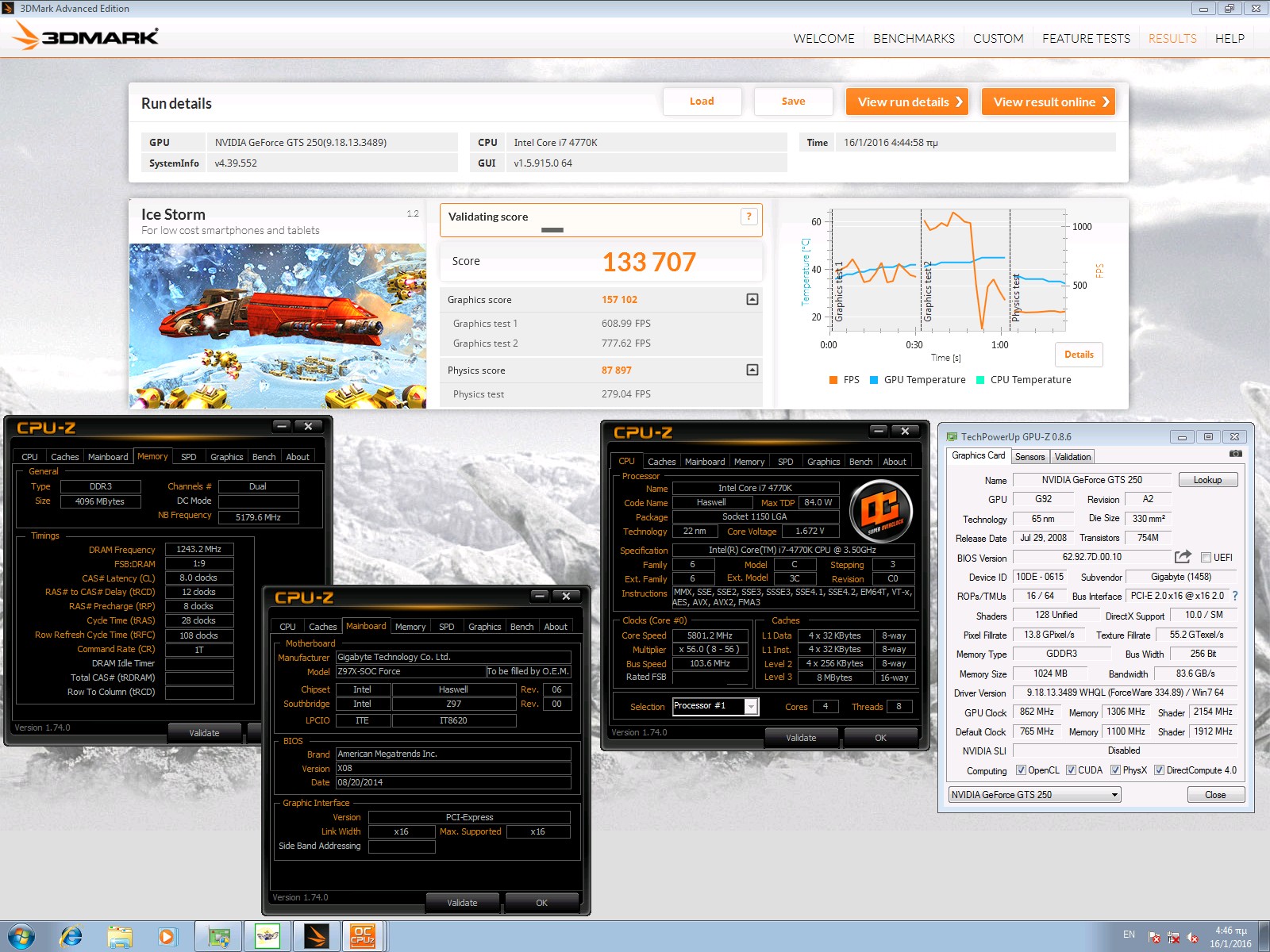Click the volume muted tray icon
The height and width of the screenshot is (952, 1270).
1192,937
